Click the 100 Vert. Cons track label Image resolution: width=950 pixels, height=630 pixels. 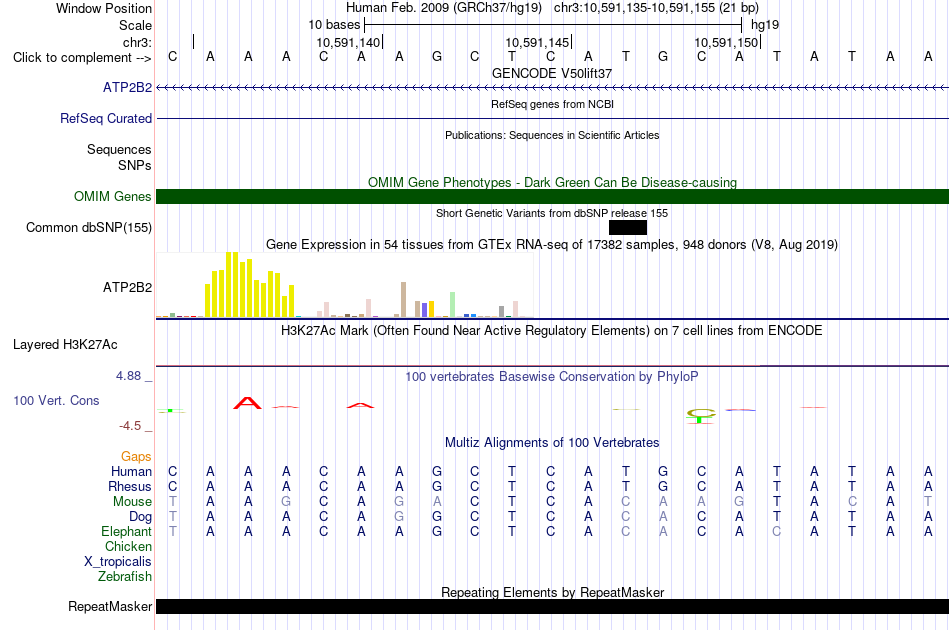click(x=56, y=400)
